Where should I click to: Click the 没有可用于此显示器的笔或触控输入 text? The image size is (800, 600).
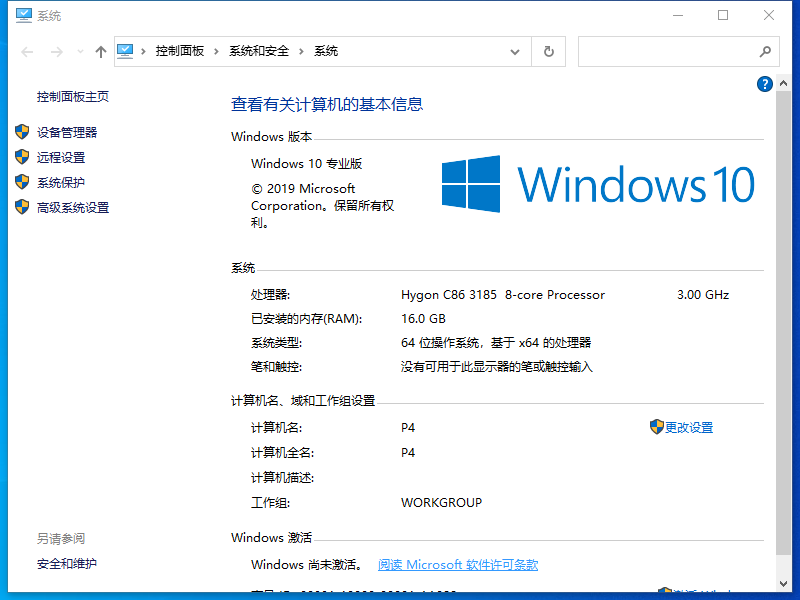pos(497,367)
